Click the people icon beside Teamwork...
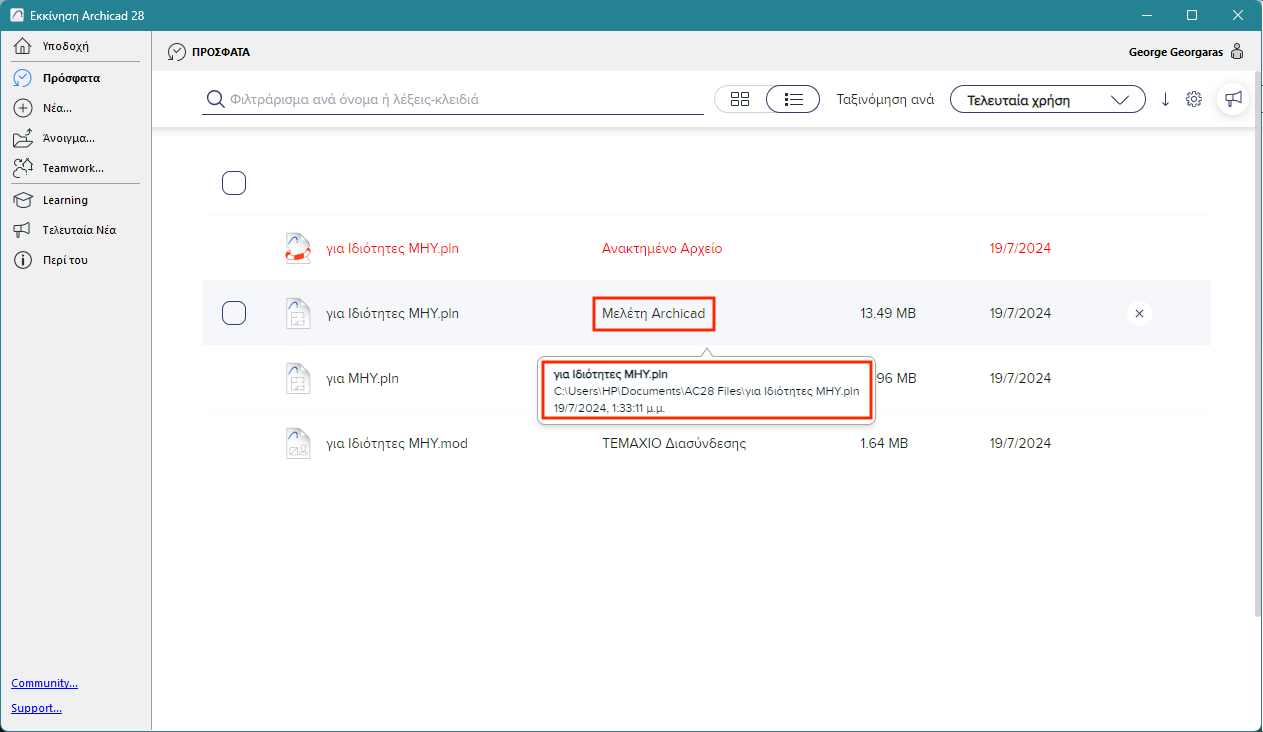This screenshot has height=732, width=1263. tap(24, 168)
